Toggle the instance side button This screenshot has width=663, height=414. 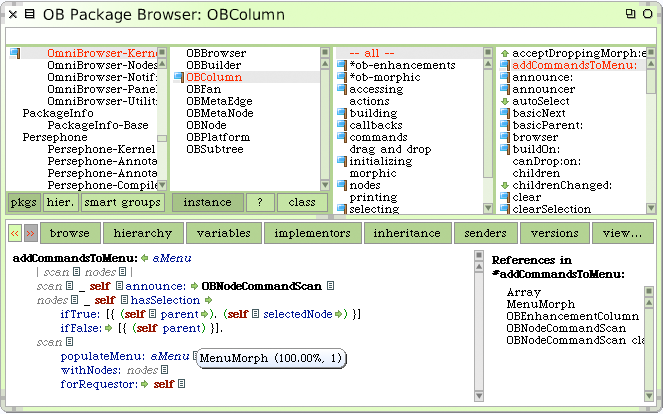point(208,203)
